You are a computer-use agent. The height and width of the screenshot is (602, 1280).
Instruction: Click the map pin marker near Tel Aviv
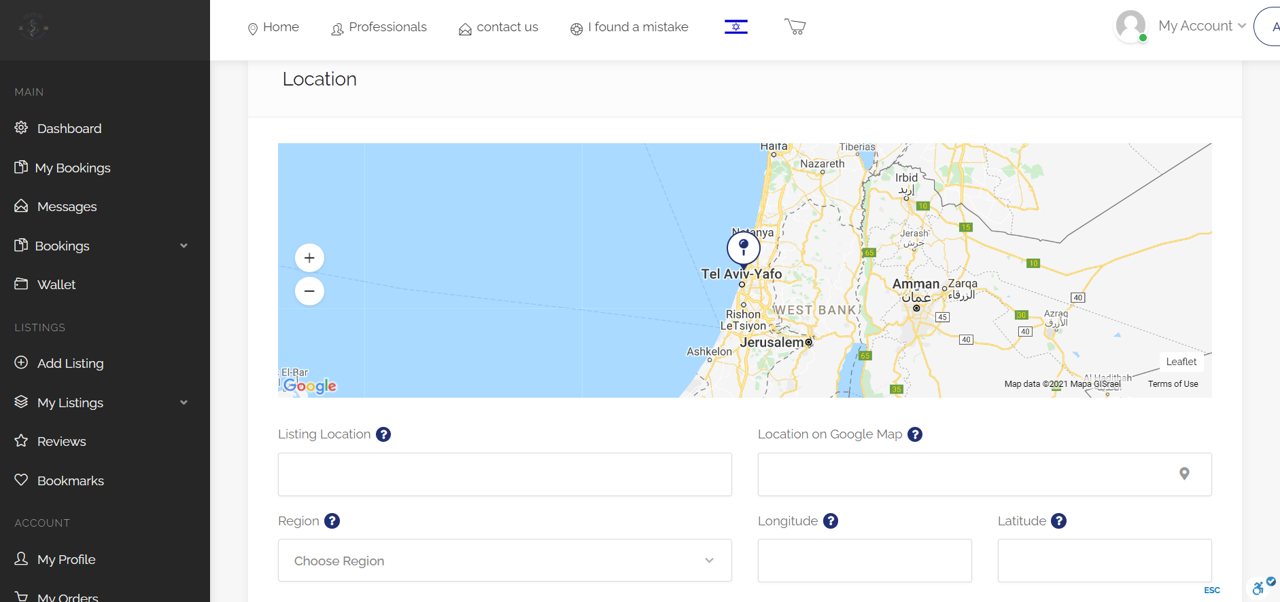(x=743, y=248)
